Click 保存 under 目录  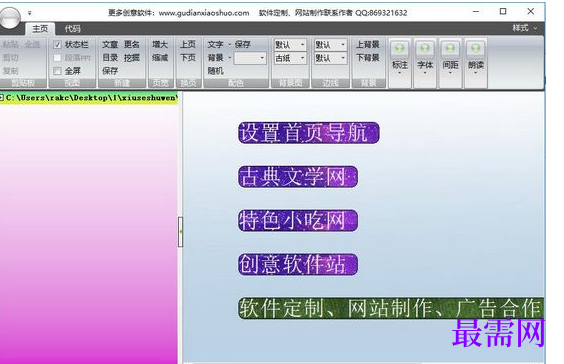110,71
